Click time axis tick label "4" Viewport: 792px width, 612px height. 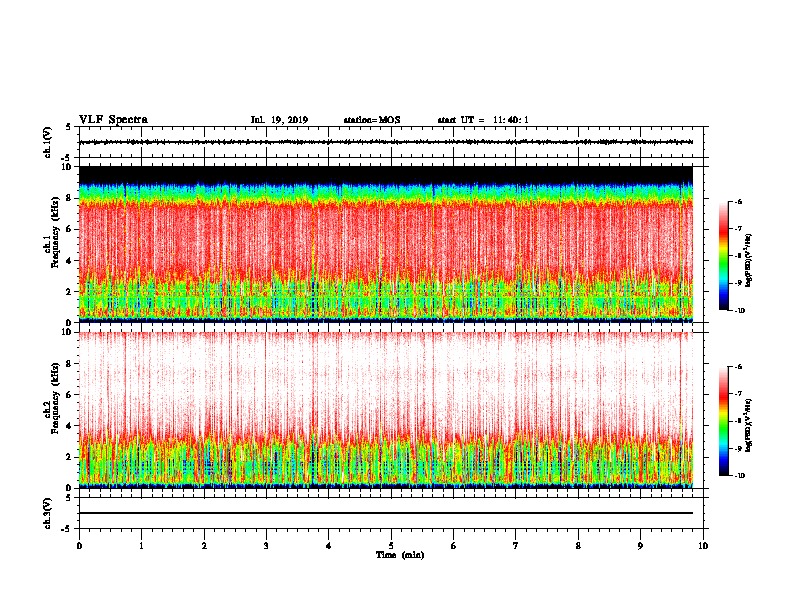pyautogui.click(x=329, y=546)
